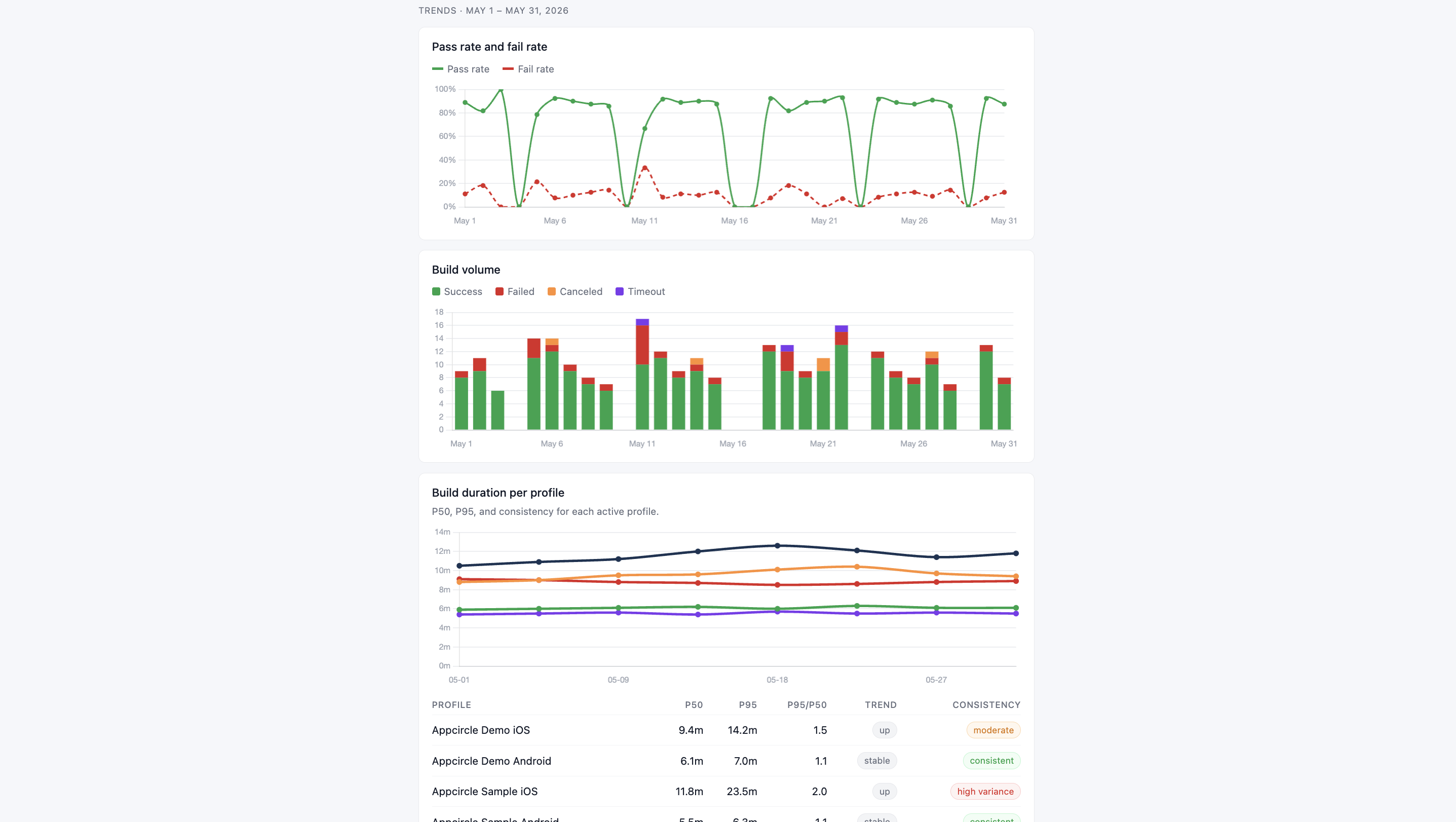The height and width of the screenshot is (822, 1456).
Task: Sort by the P95 column header
Action: (x=748, y=705)
